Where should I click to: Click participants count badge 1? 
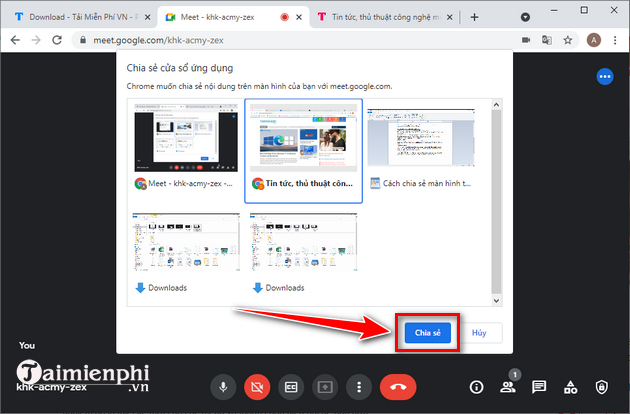pos(515,375)
